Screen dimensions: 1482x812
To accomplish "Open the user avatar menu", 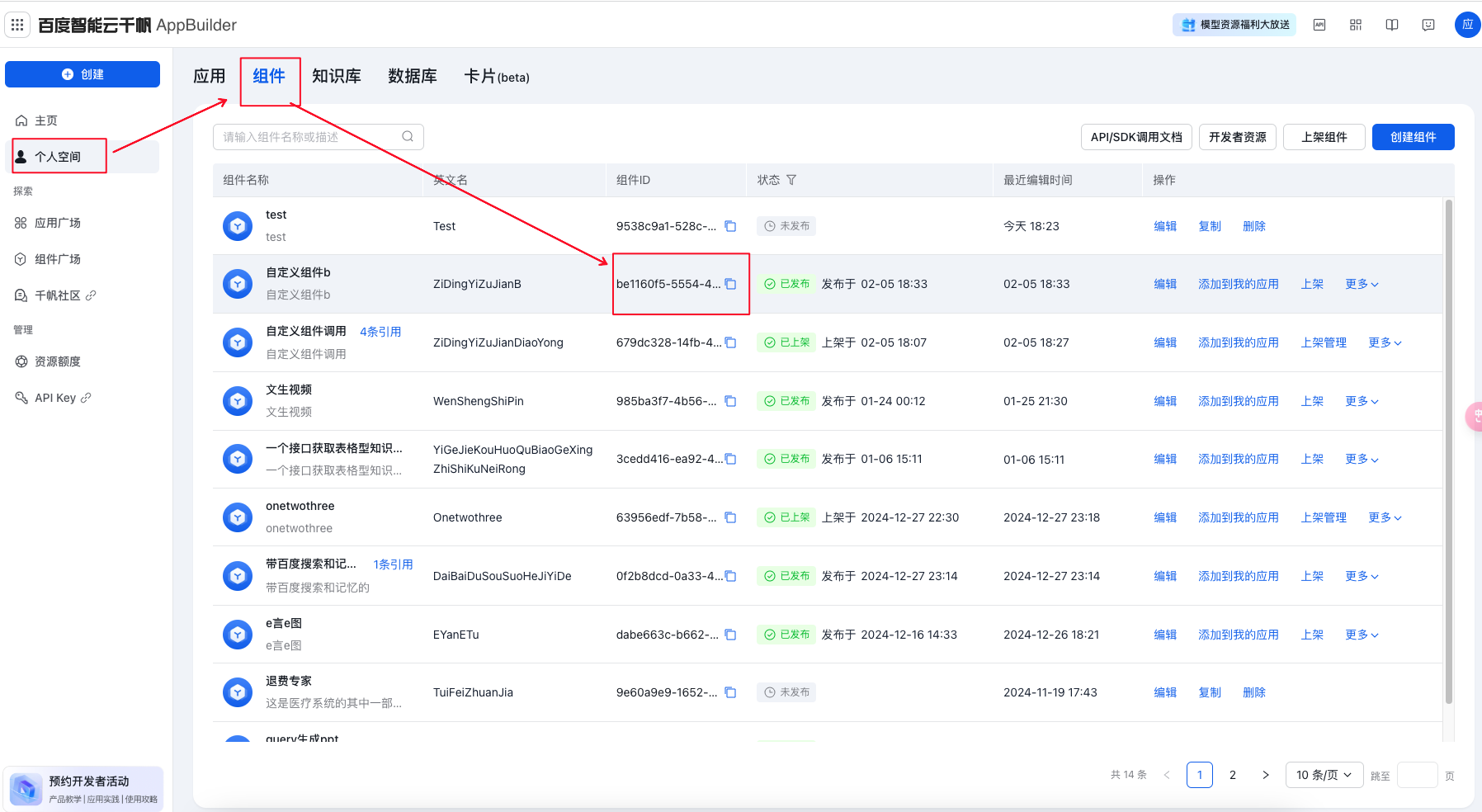I will tap(1467, 25).
